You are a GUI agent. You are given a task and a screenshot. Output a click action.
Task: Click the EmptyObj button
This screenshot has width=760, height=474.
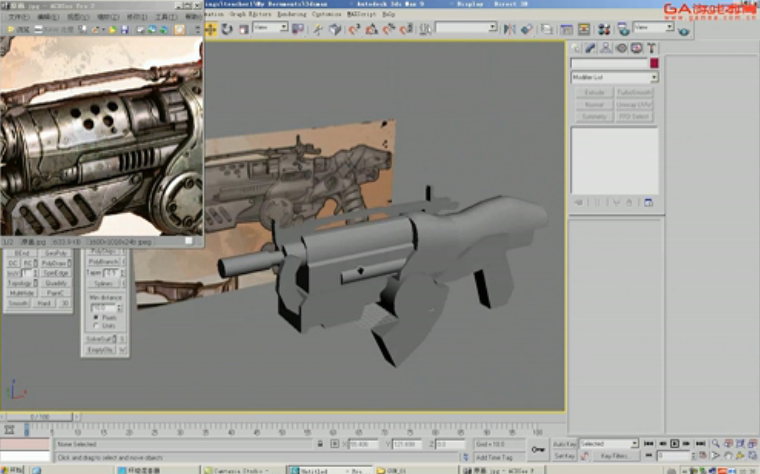click(100, 350)
